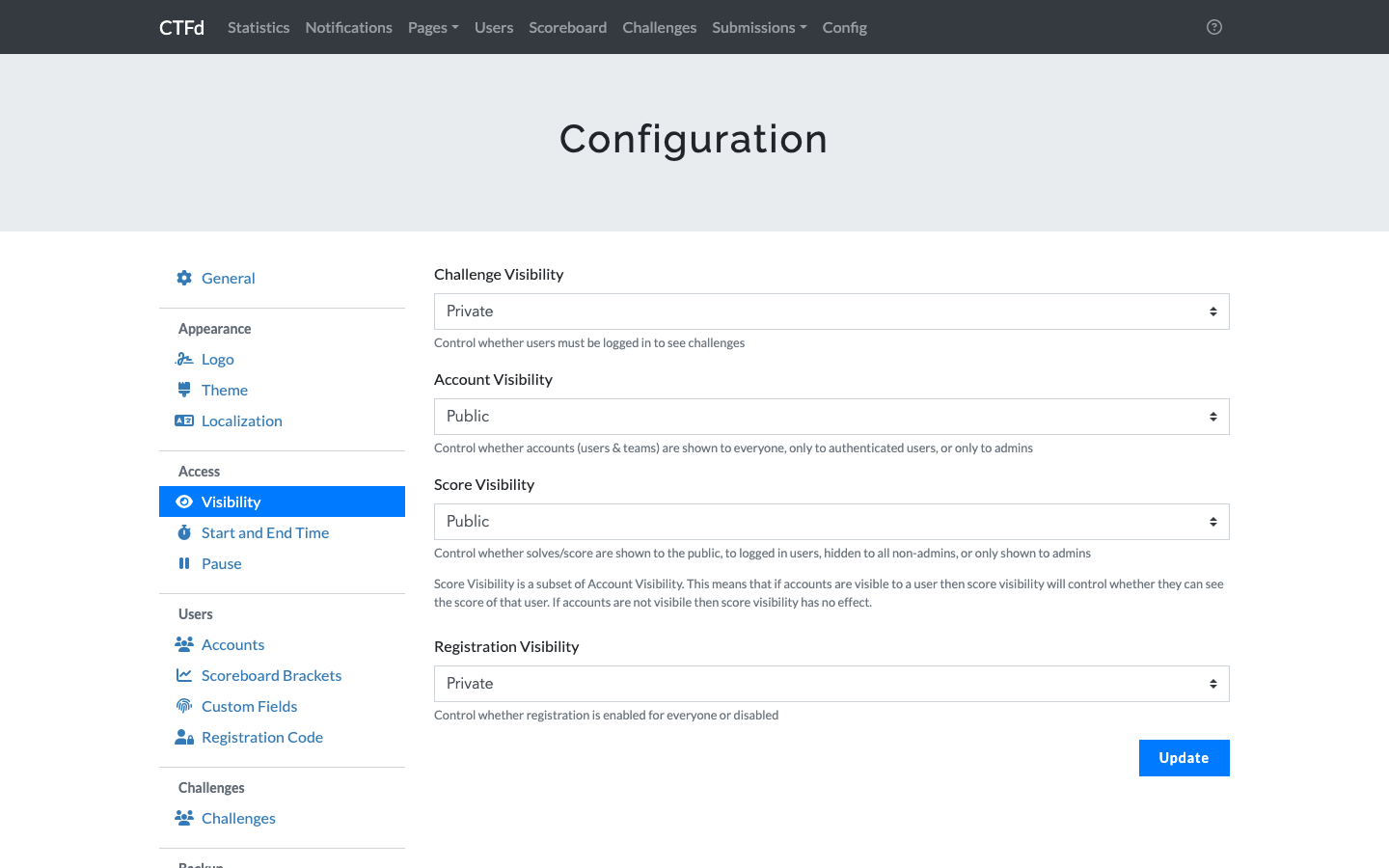This screenshot has width=1389, height=868.
Task: Click the Visibility eye icon
Action: [x=184, y=502]
